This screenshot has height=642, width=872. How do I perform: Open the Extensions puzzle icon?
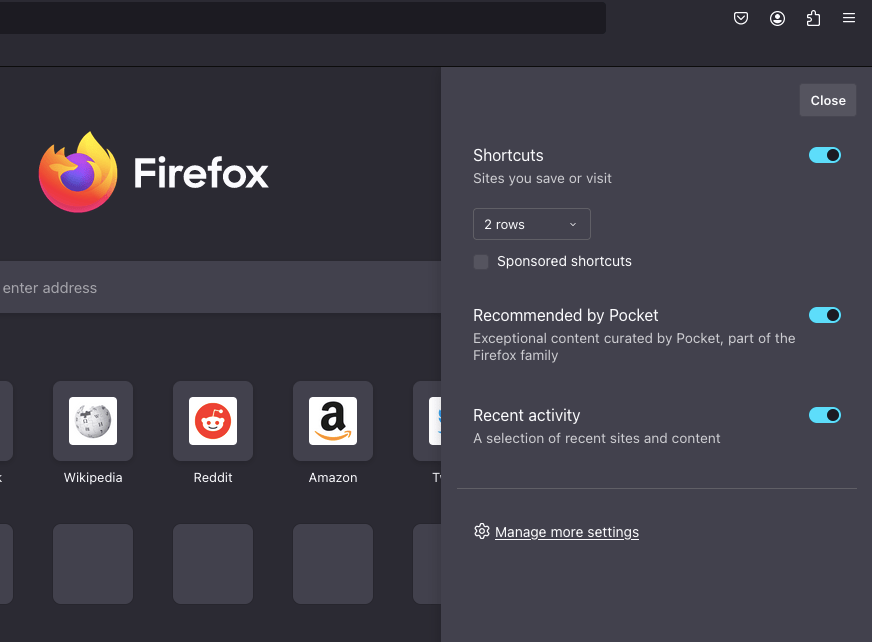click(x=813, y=18)
